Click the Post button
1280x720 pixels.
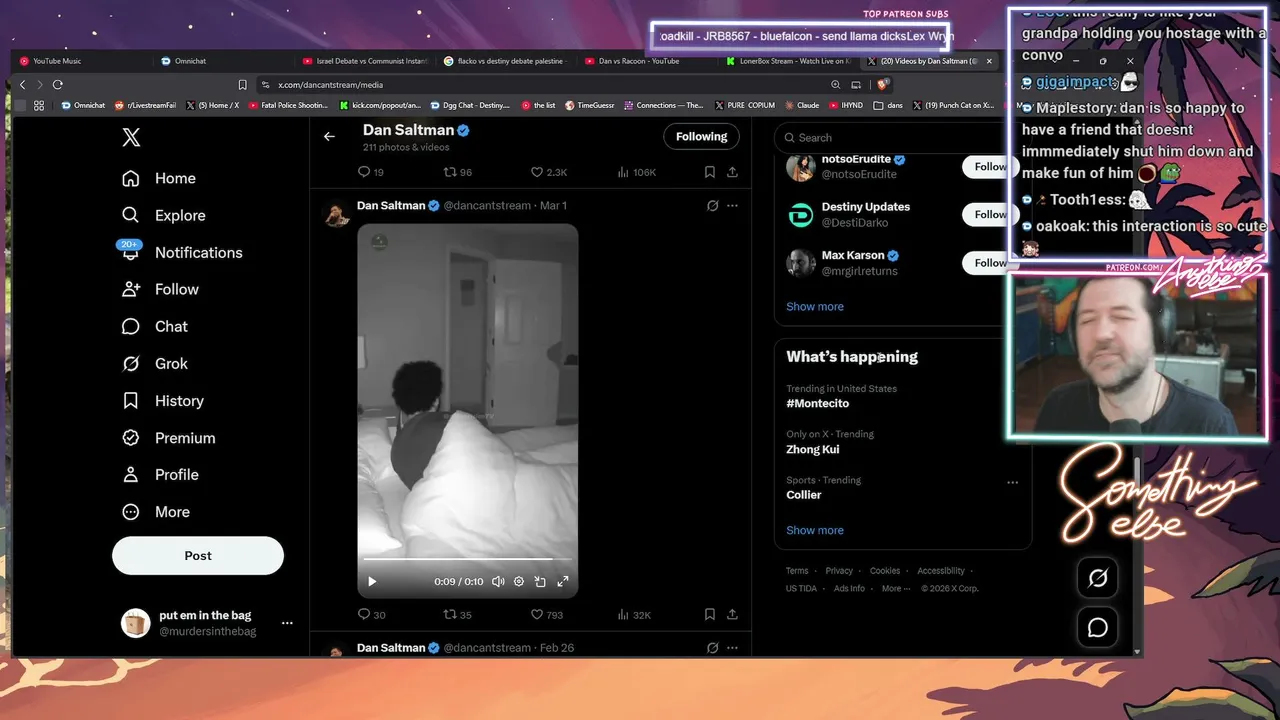point(198,555)
